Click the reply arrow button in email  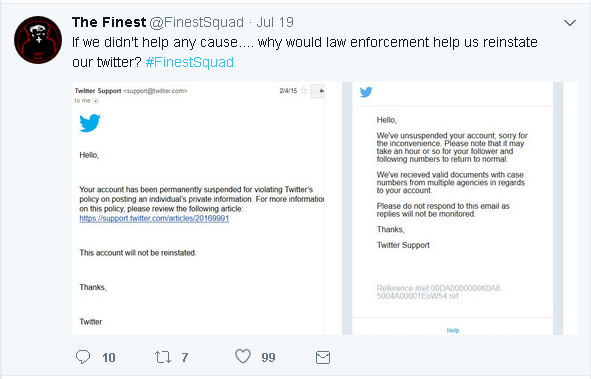point(318,91)
